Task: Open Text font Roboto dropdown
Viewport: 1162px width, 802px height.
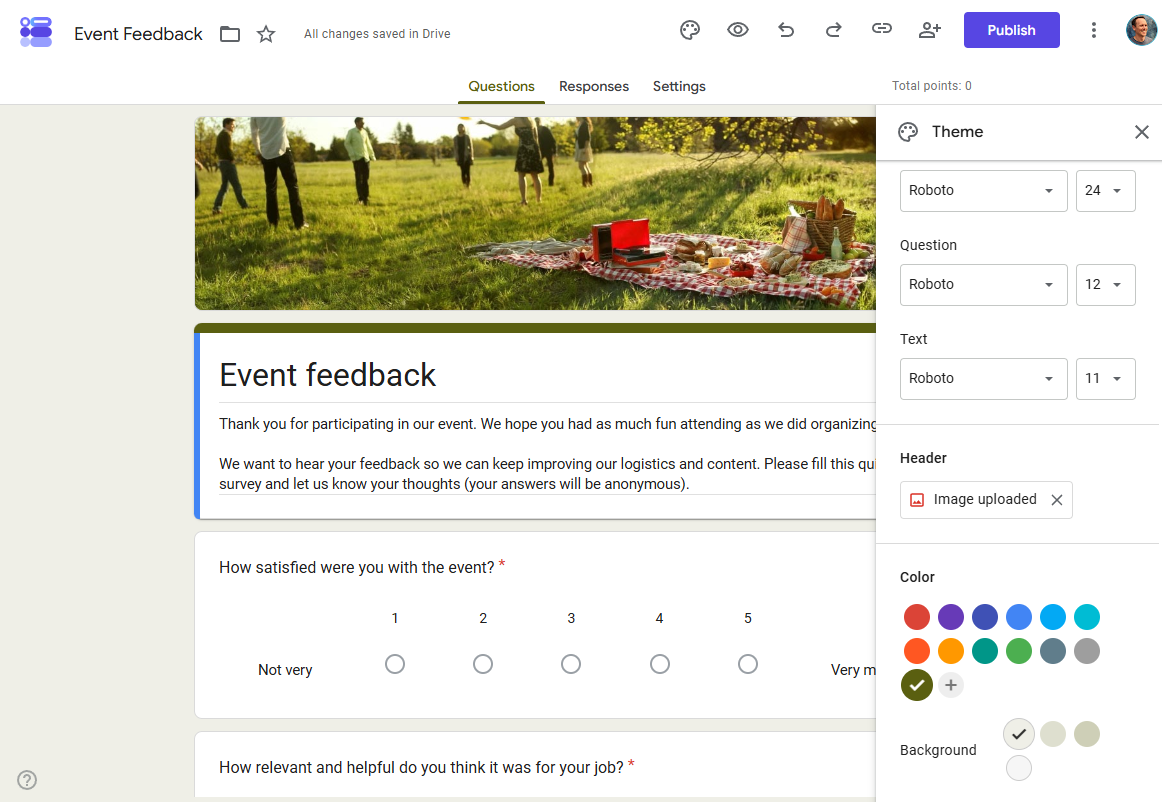Action: [983, 379]
